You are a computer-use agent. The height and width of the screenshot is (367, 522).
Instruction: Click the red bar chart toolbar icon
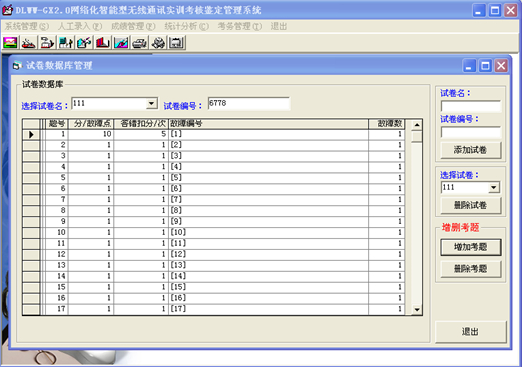click(x=103, y=43)
